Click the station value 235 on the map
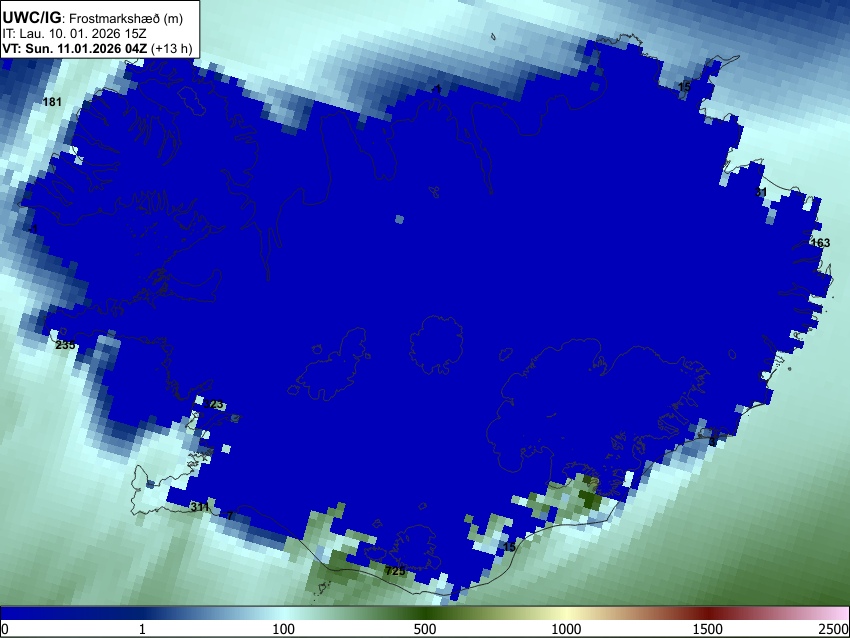 pos(66,345)
